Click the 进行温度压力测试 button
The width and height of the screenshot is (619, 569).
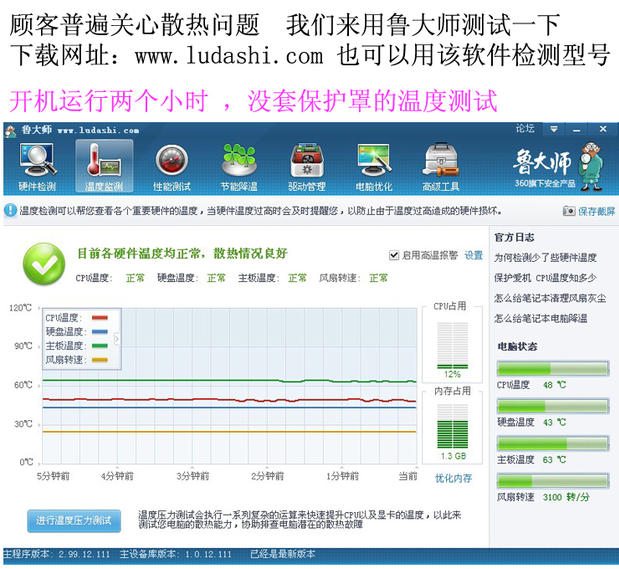pos(74,521)
